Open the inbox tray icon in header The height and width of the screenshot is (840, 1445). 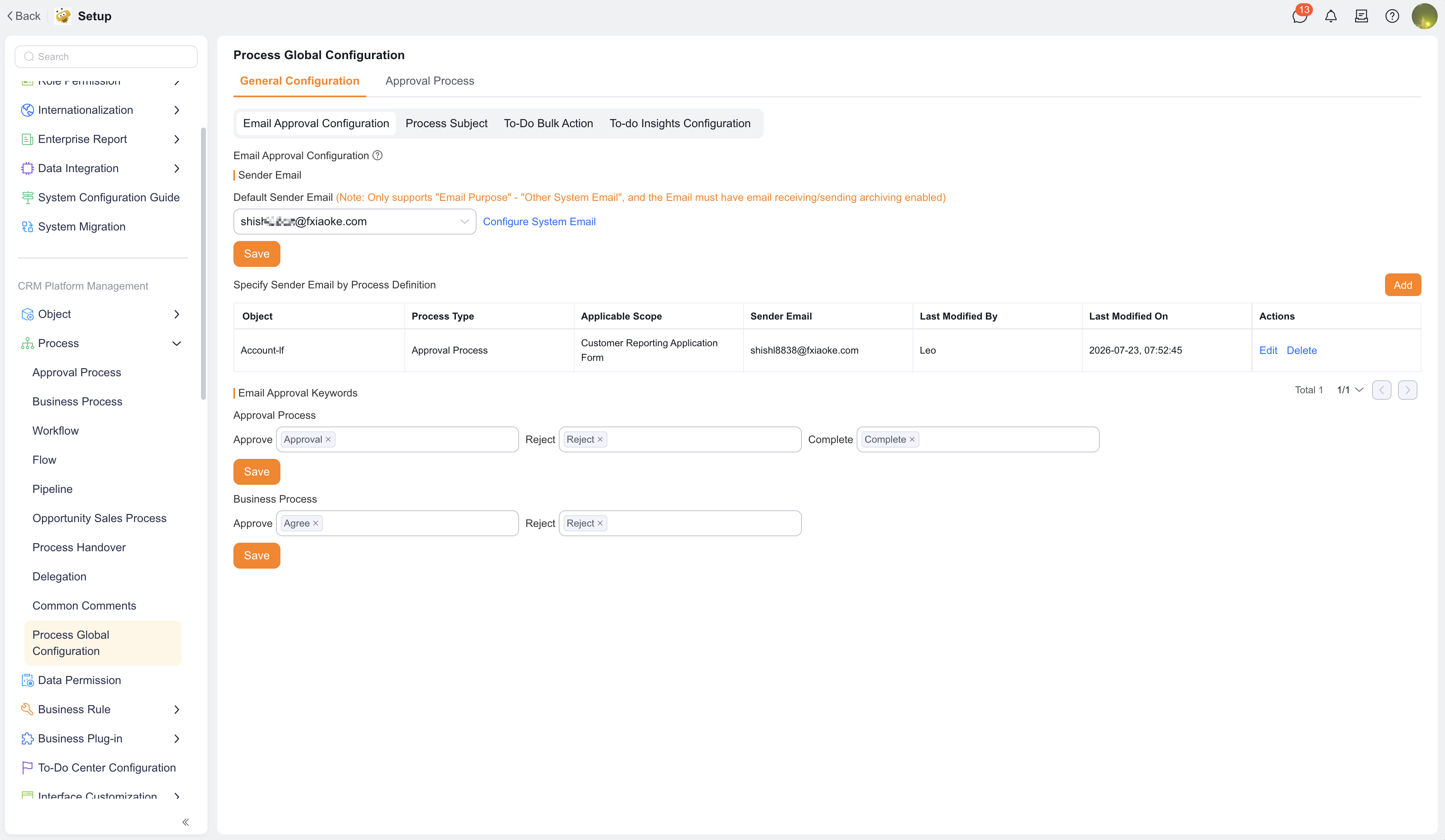pyautogui.click(x=1361, y=16)
